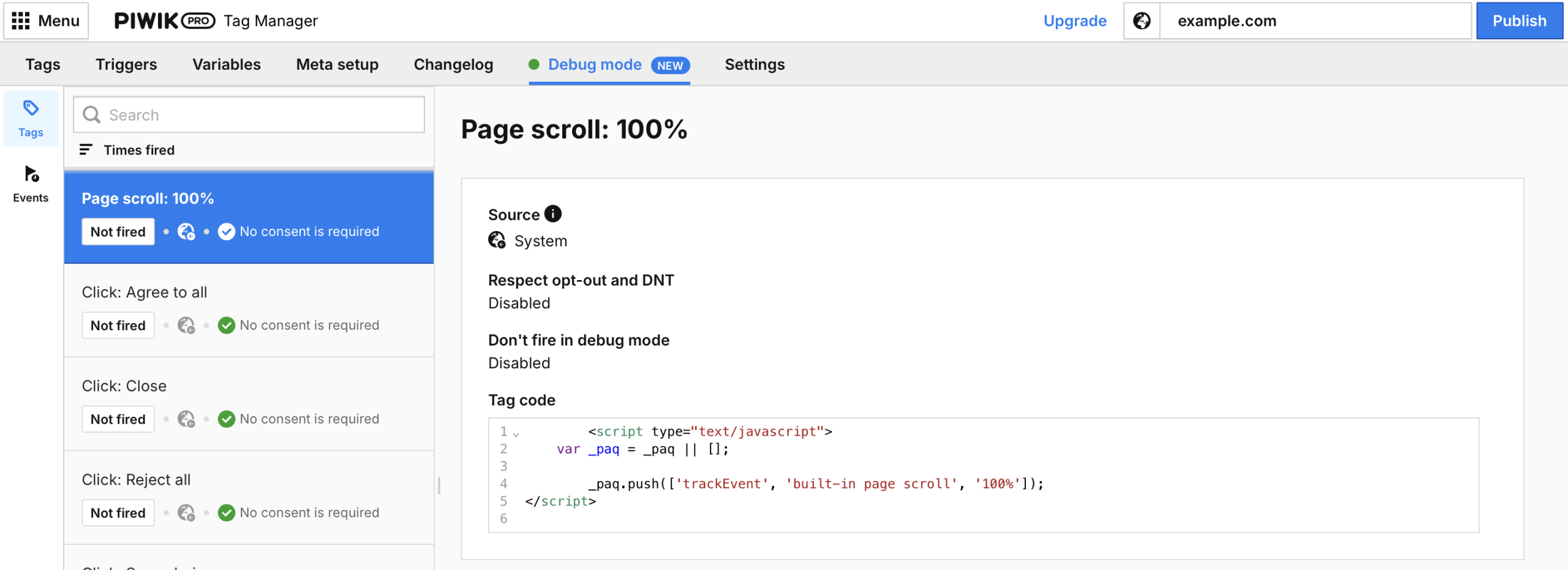This screenshot has width=1568, height=570.
Task: Select the Page scroll: 100% tag
Action: (x=249, y=217)
